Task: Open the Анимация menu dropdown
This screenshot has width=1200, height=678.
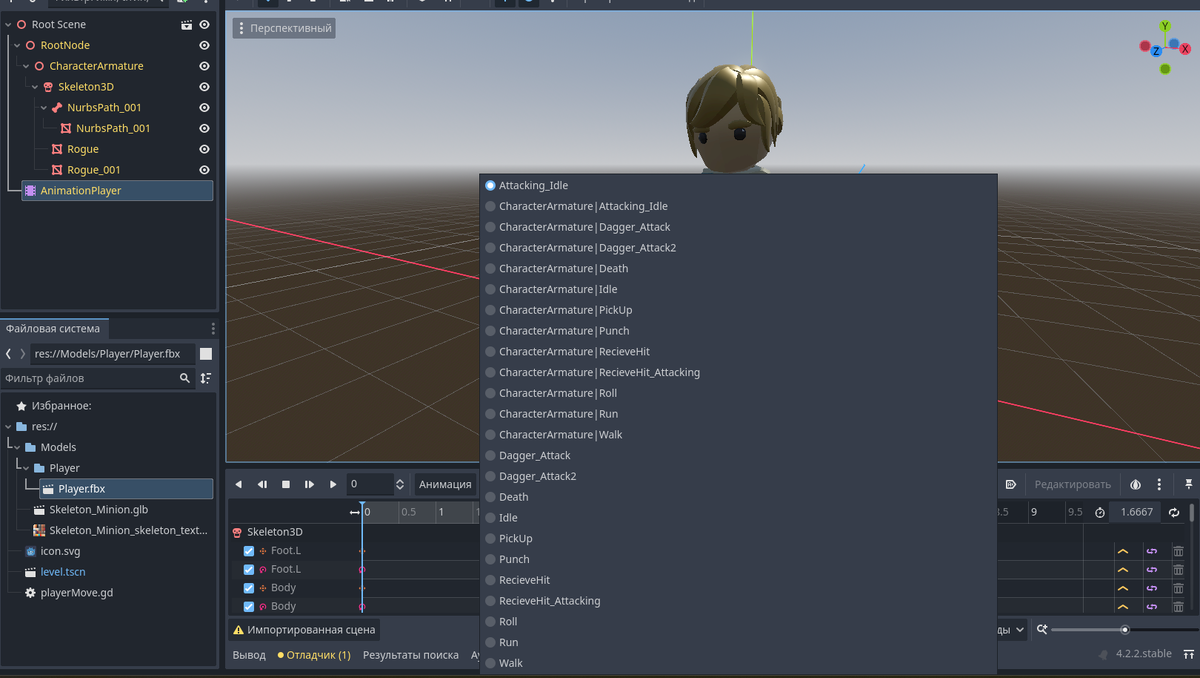Action: coord(446,484)
